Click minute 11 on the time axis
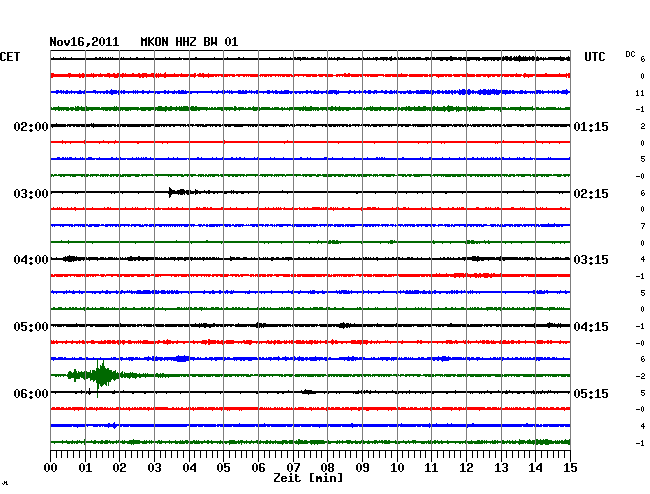The height and width of the screenshot is (494, 650). (x=431, y=468)
